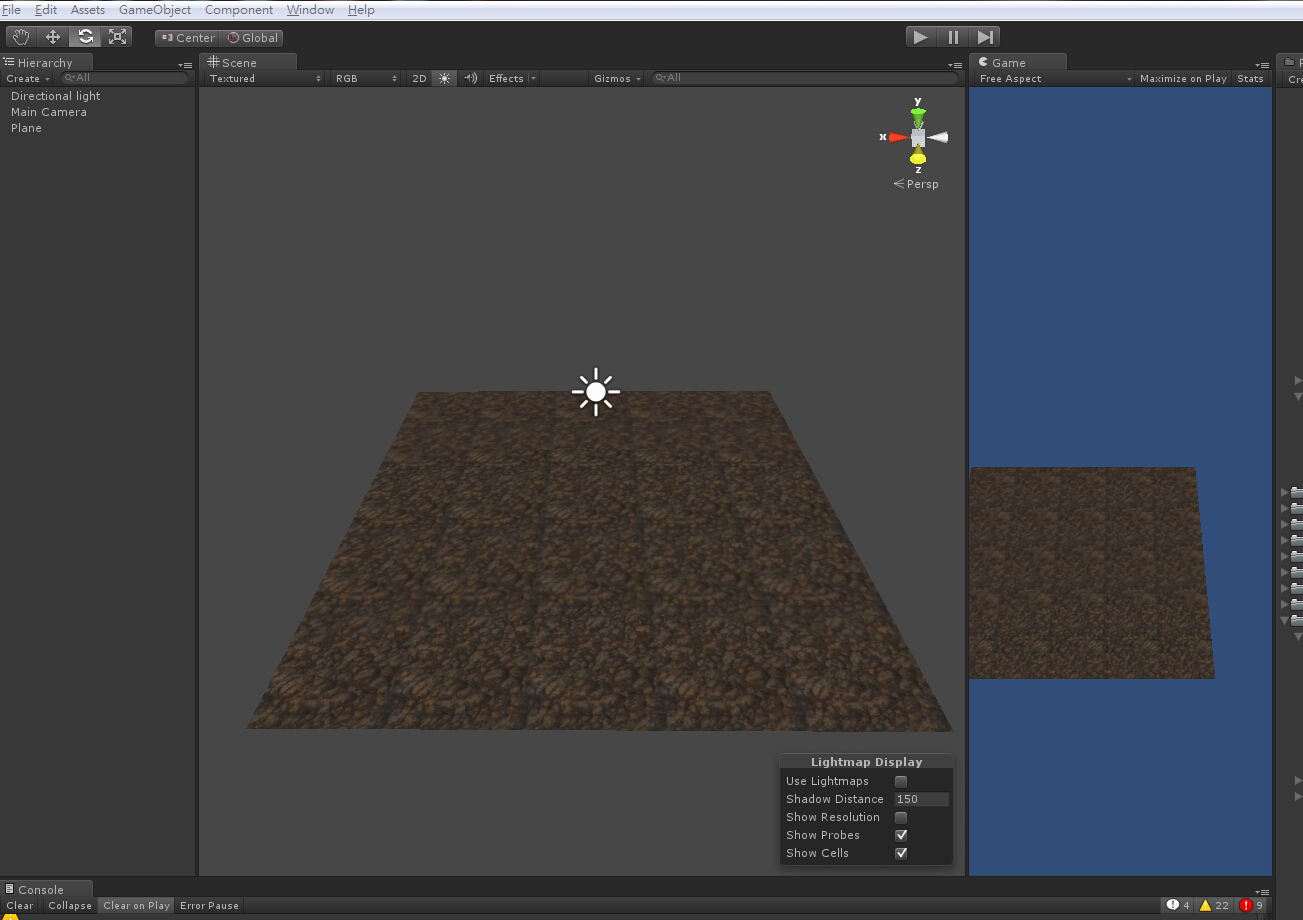Select the Hand tool
1303x920 pixels.
point(21,37)
